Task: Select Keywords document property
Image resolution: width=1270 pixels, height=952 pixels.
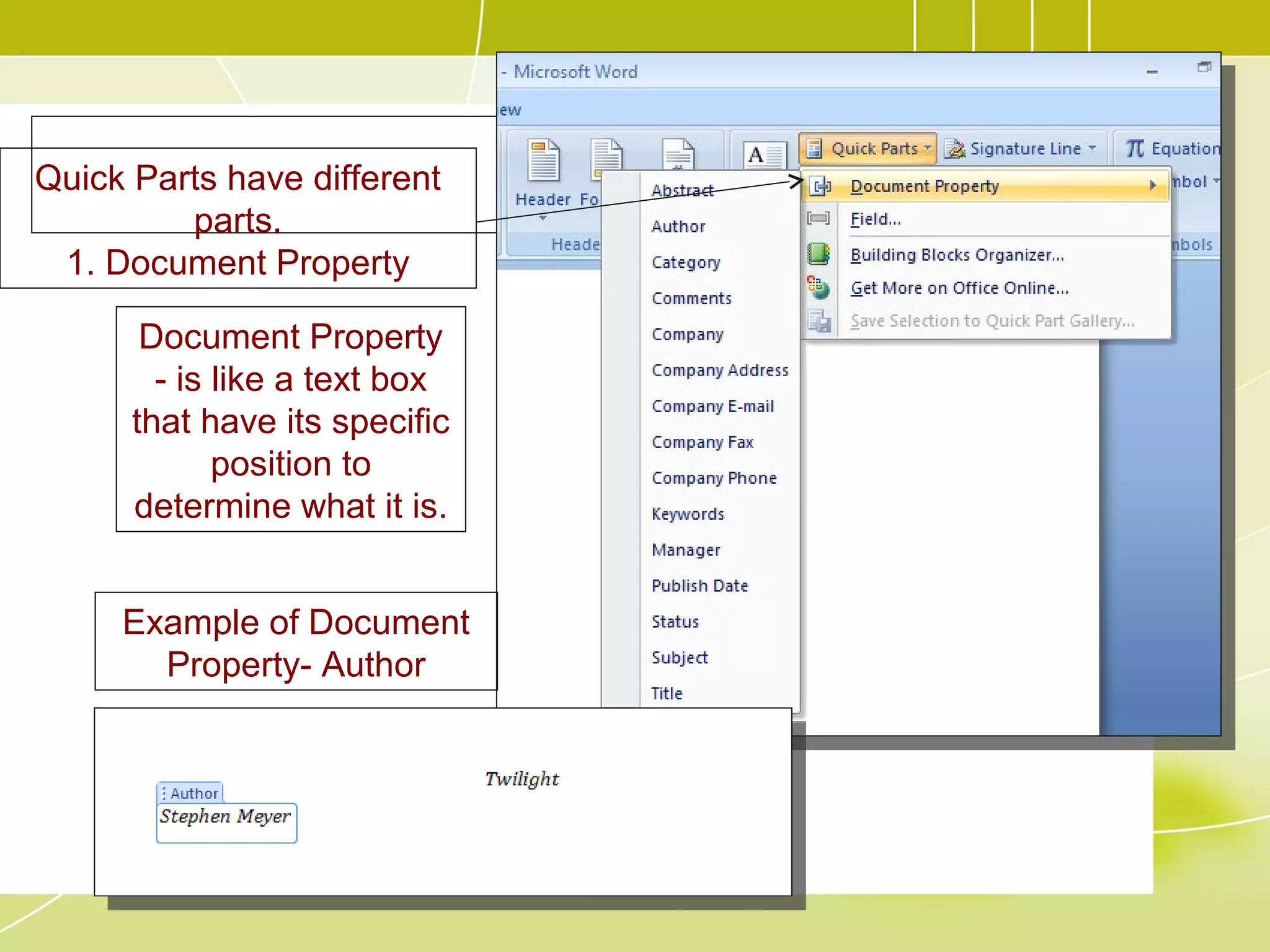Action: pos(688,514)
